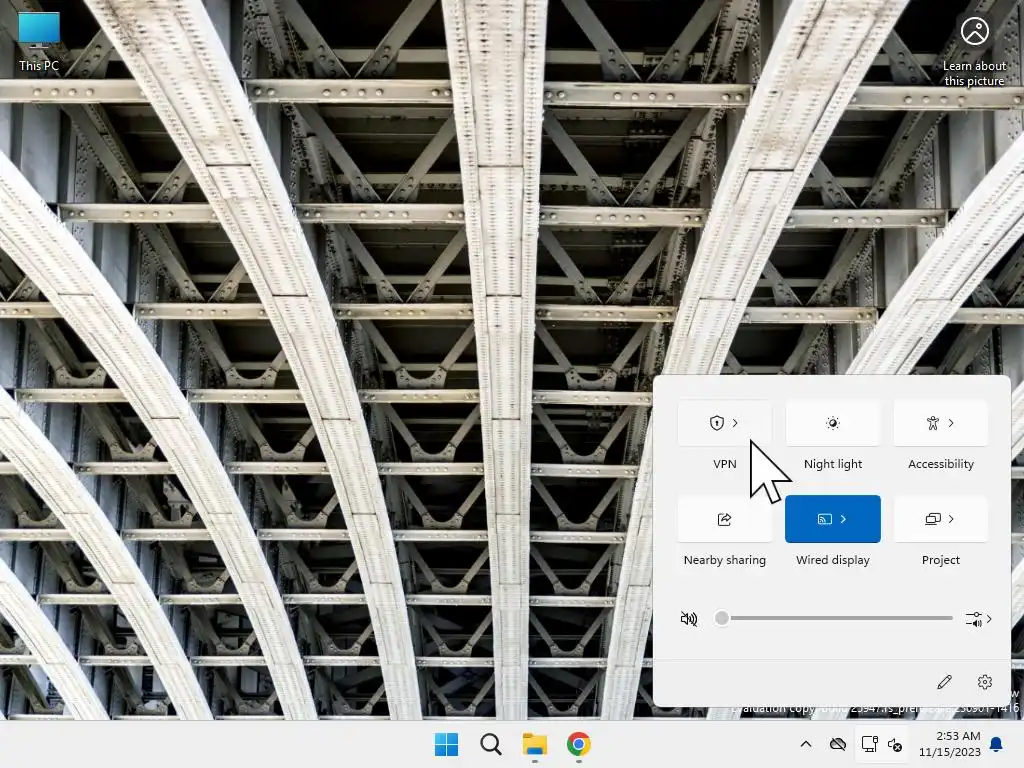This screenshot has height=768, width=1024.
Task: Open the clock and date calendar
Action: (950, 744)
